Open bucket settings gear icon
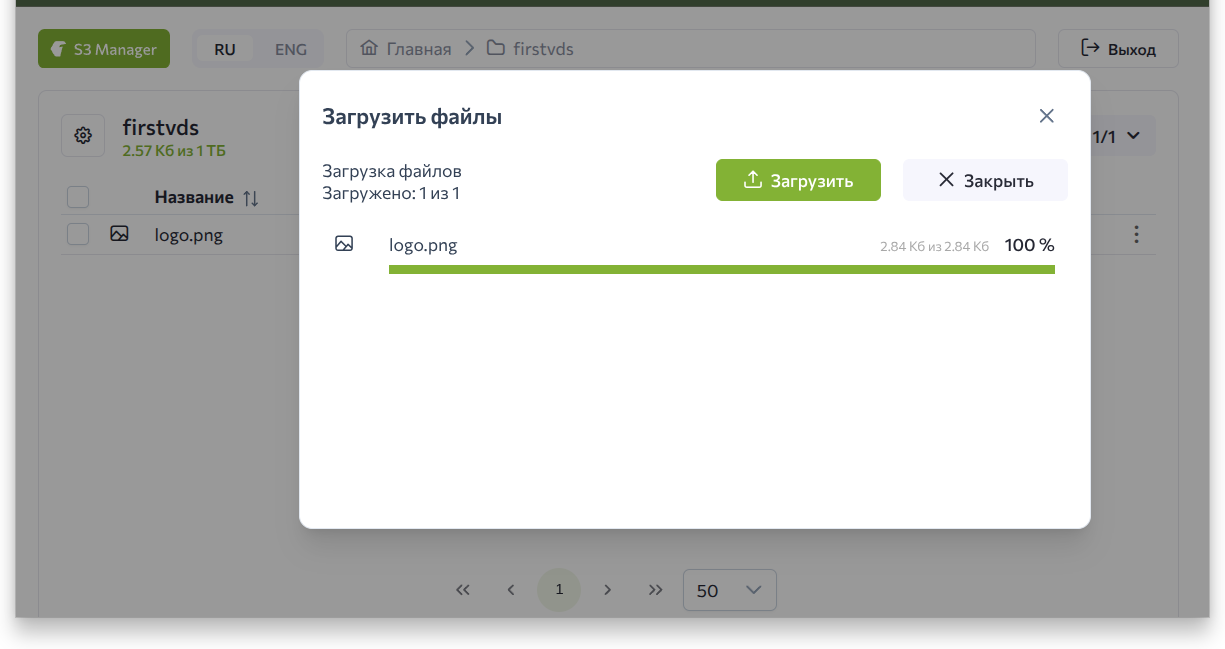Viewport: 1225px width, 649px height. coord(83,136)
